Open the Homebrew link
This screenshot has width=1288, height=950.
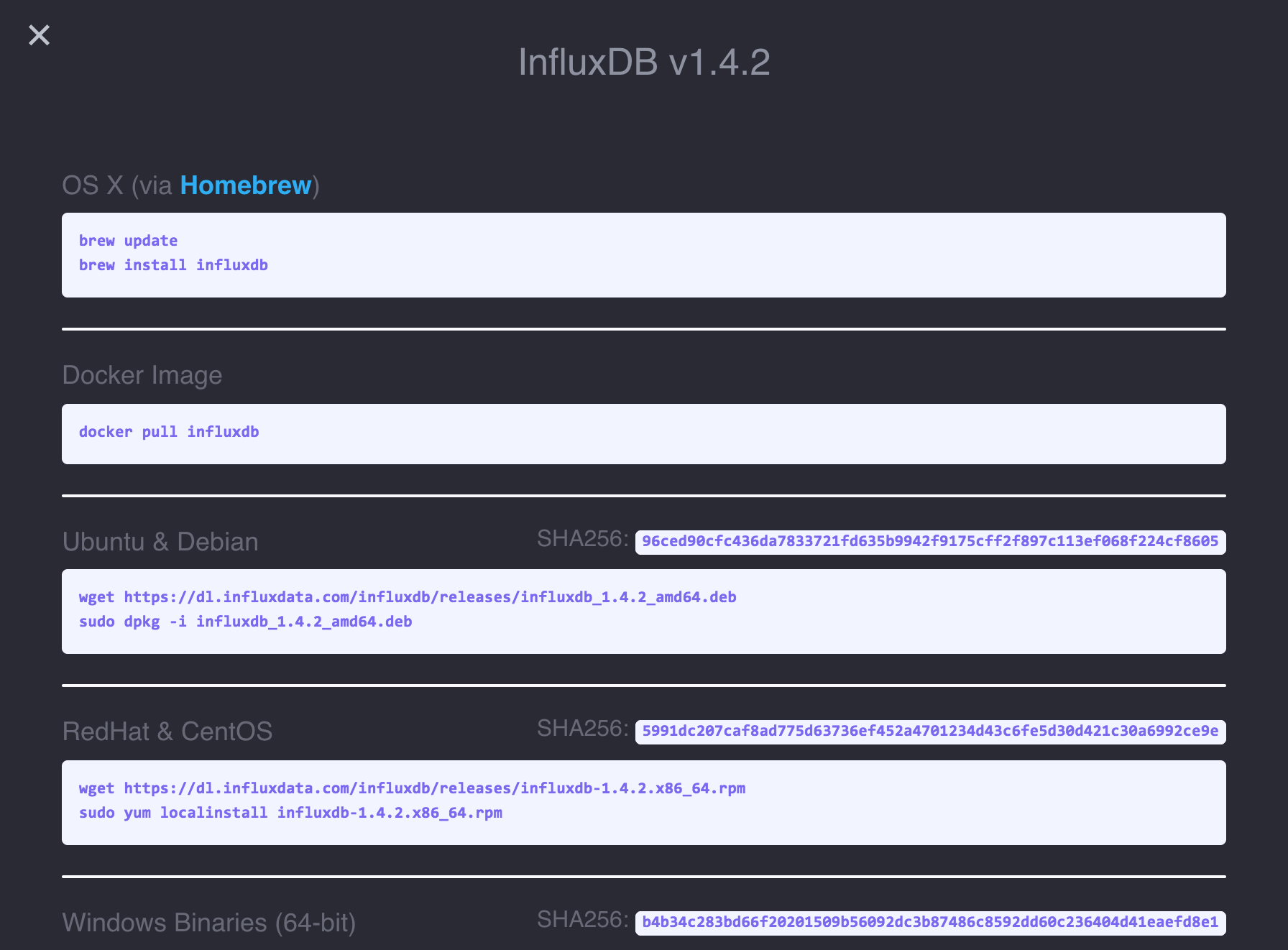[246, 185]
